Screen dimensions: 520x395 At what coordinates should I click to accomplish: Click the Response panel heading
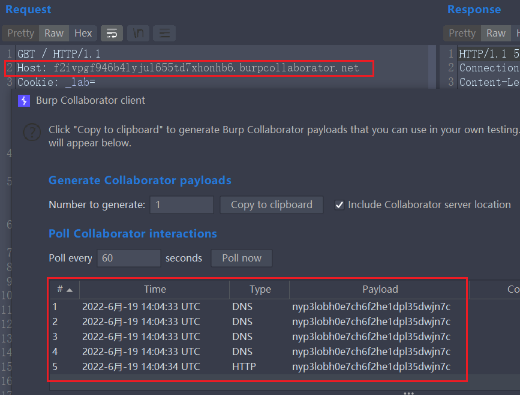474,9
